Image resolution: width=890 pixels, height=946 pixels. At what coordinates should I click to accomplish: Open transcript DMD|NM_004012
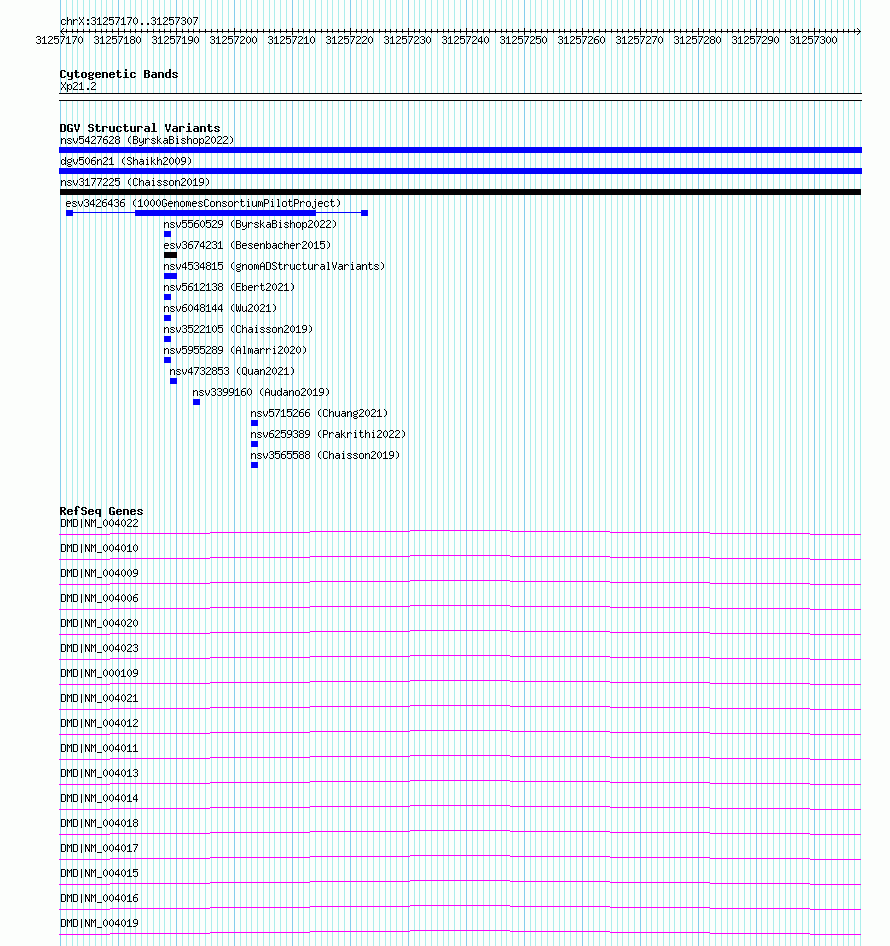[x=99, y=723]
